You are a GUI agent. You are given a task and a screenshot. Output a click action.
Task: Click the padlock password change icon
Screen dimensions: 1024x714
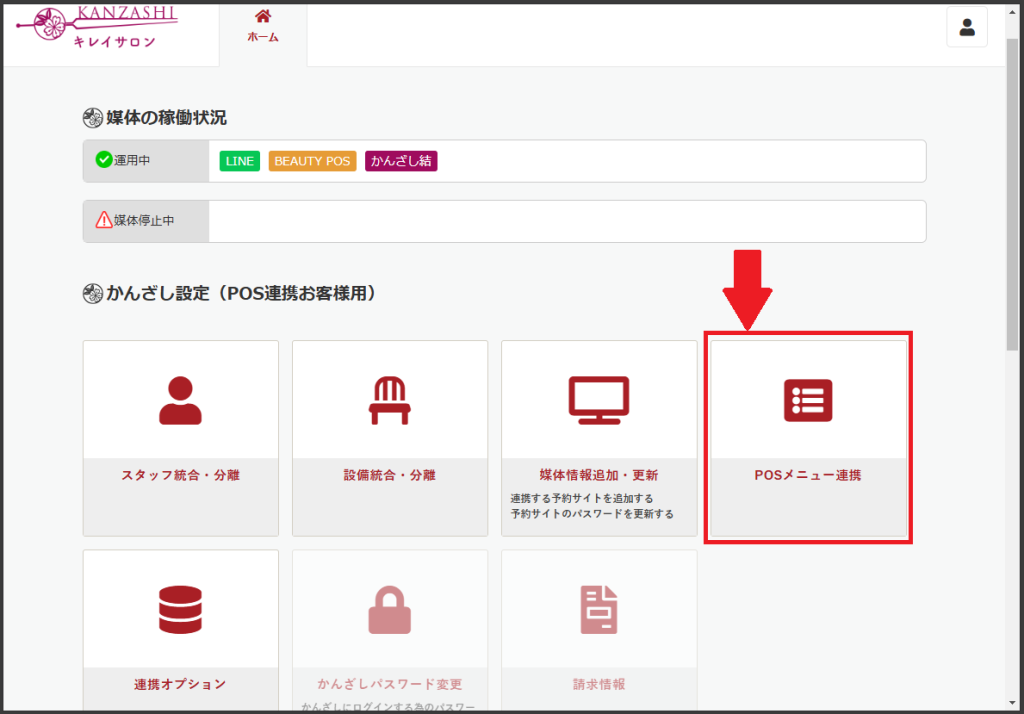(x=390, y=609)
